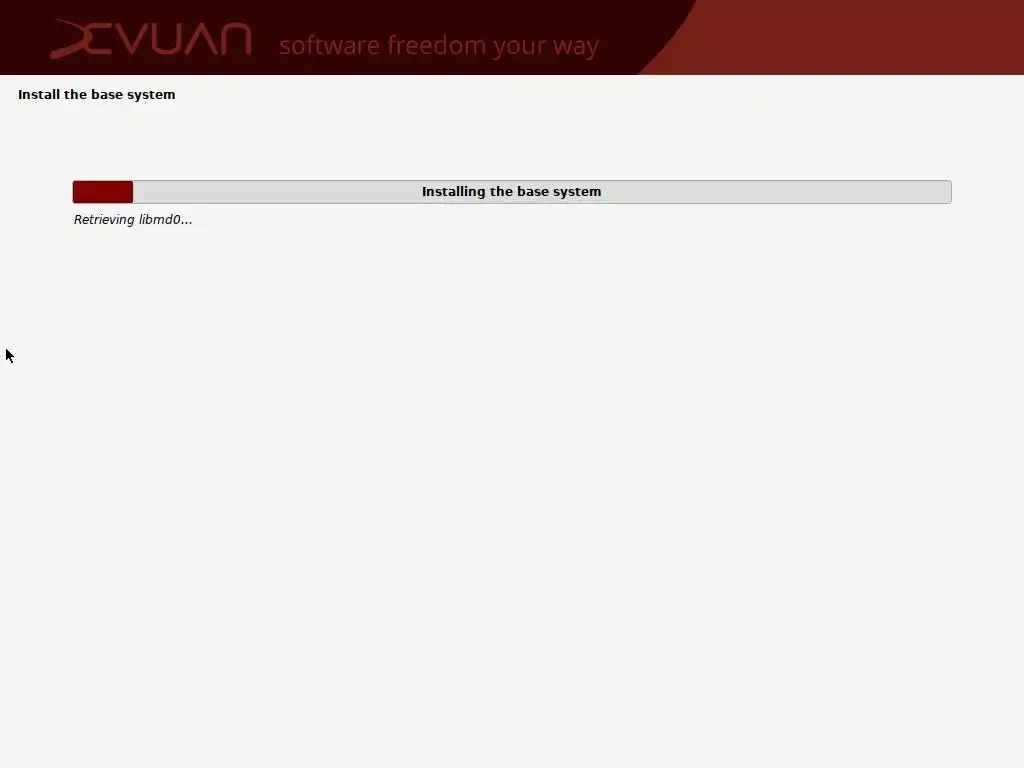1024x768 pixels.
Task: Click the word "freedom" in the banner
Action: [436, 45]
